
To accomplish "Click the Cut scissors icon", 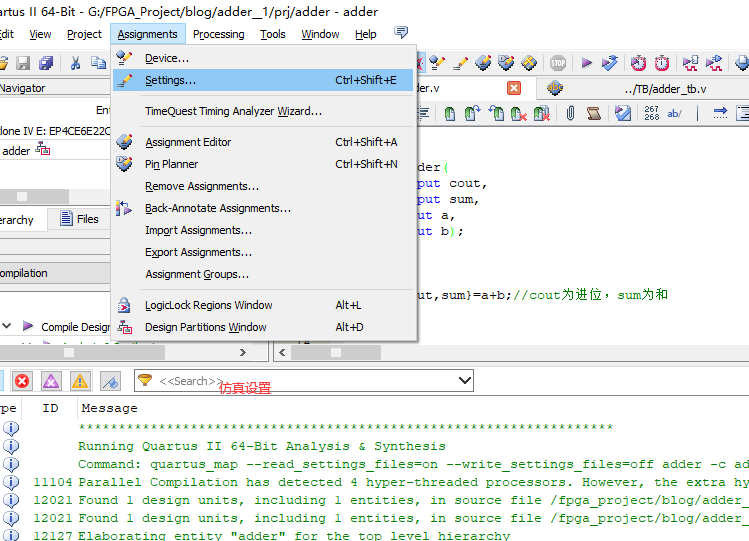I will point(75,63).
